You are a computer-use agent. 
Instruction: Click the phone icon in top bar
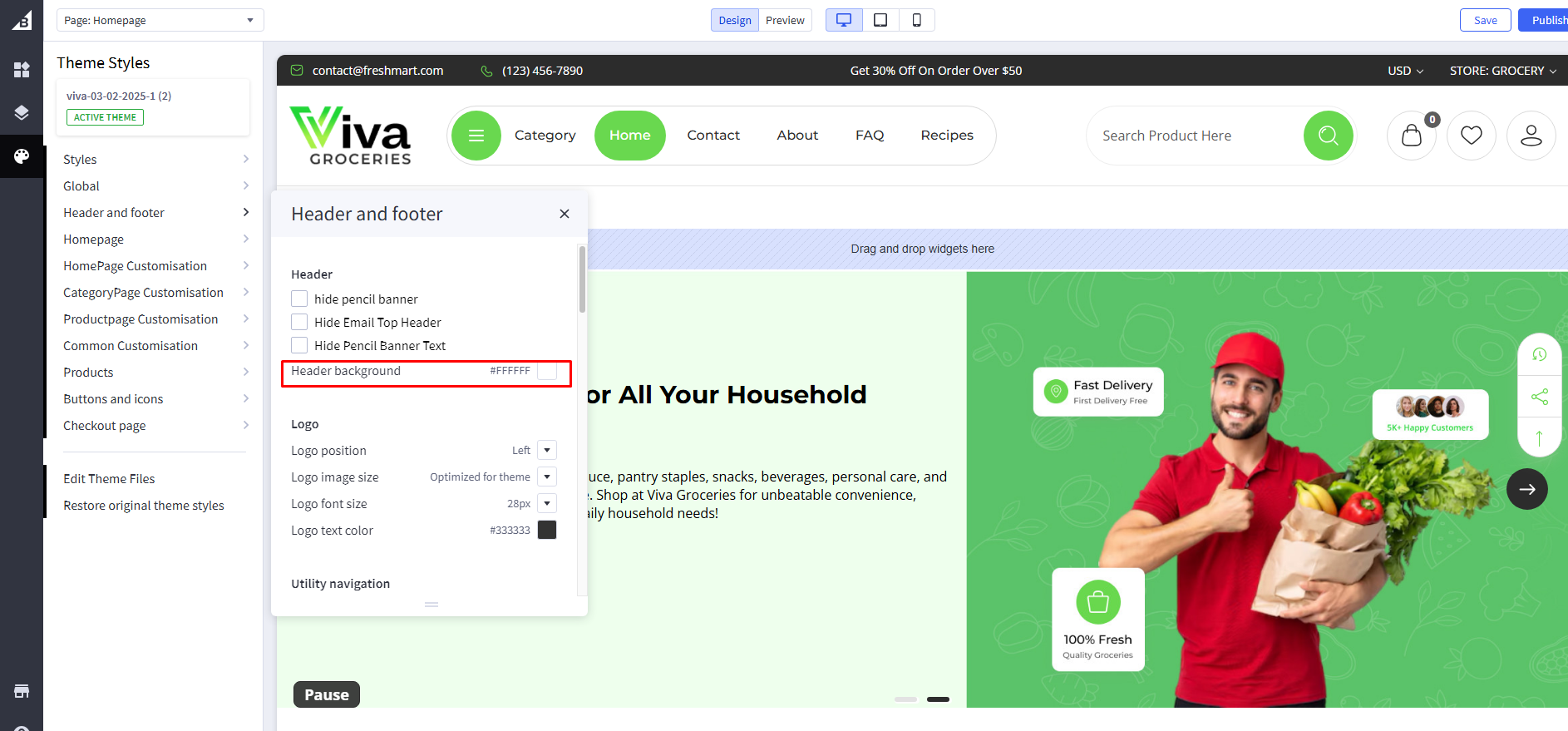pyautogui.click(x=487, y=71)
